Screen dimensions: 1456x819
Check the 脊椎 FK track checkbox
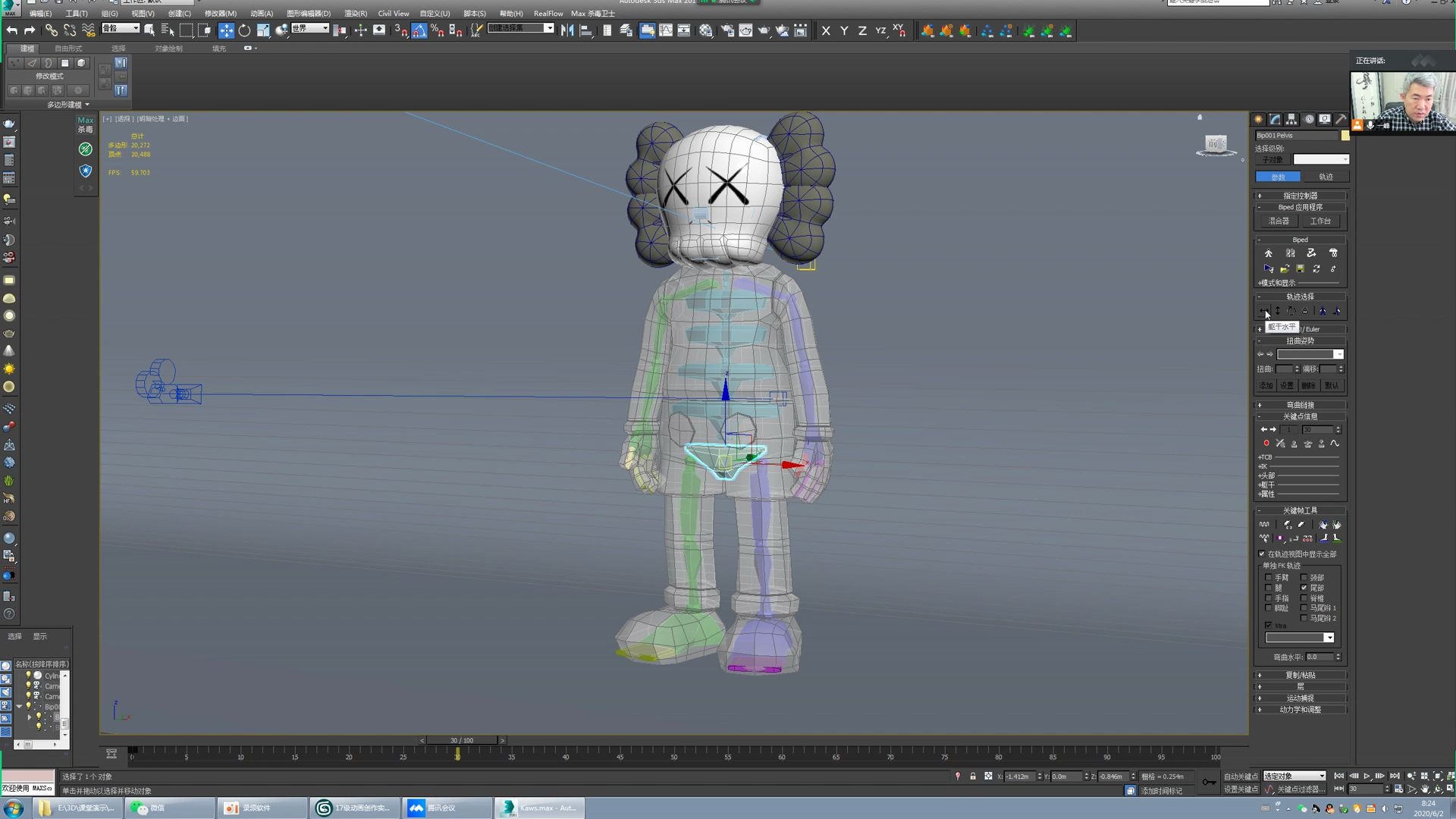[1304, 598]
